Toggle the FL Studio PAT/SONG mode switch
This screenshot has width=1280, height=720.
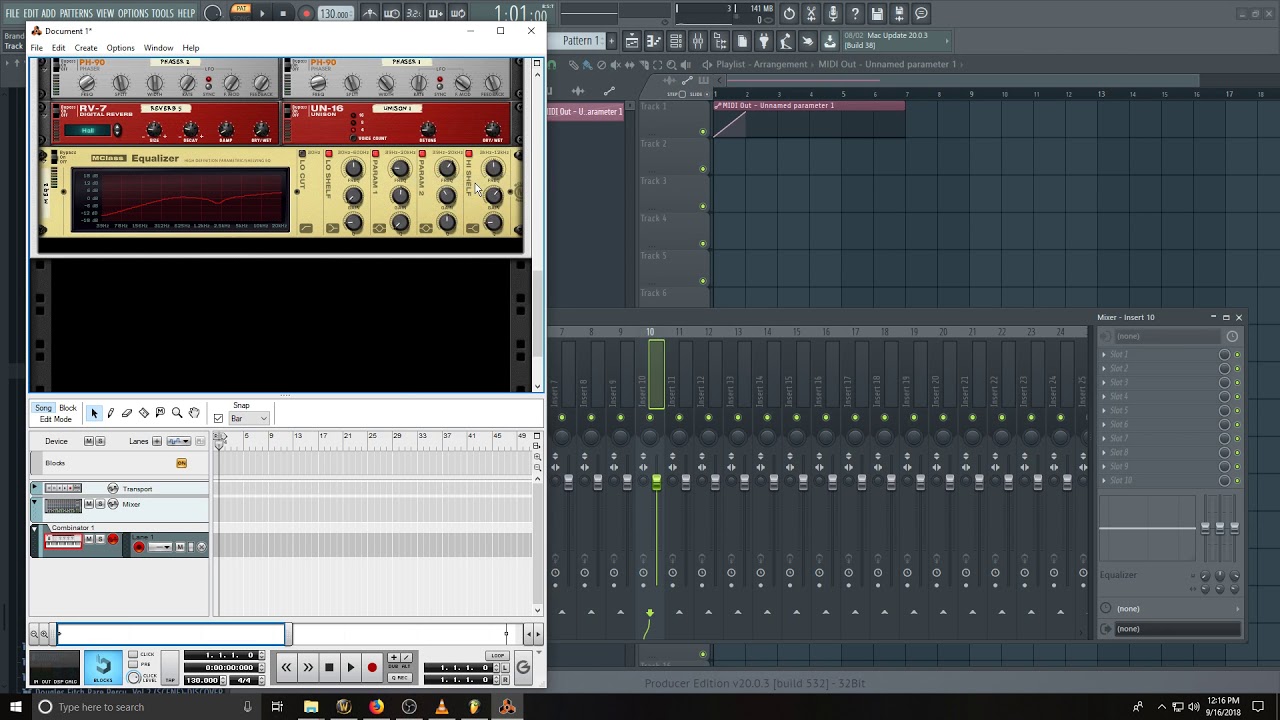point(241,13)
